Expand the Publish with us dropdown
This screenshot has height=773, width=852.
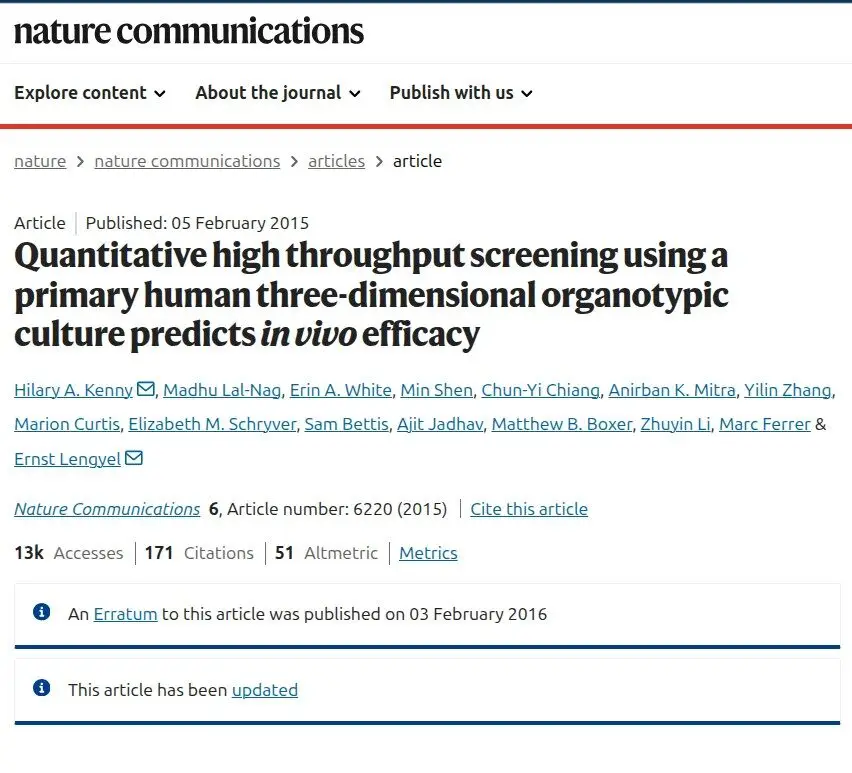(x=461, y=93)
